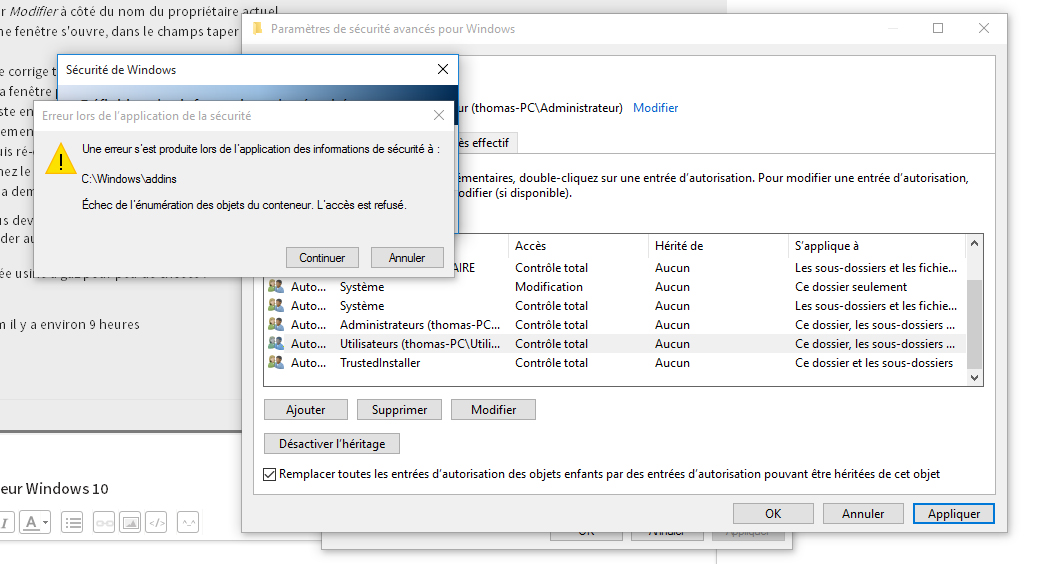Click the insert link icon in editor
The width and height of the screenshot is (1044, 564).
click(x=105, y=523)
